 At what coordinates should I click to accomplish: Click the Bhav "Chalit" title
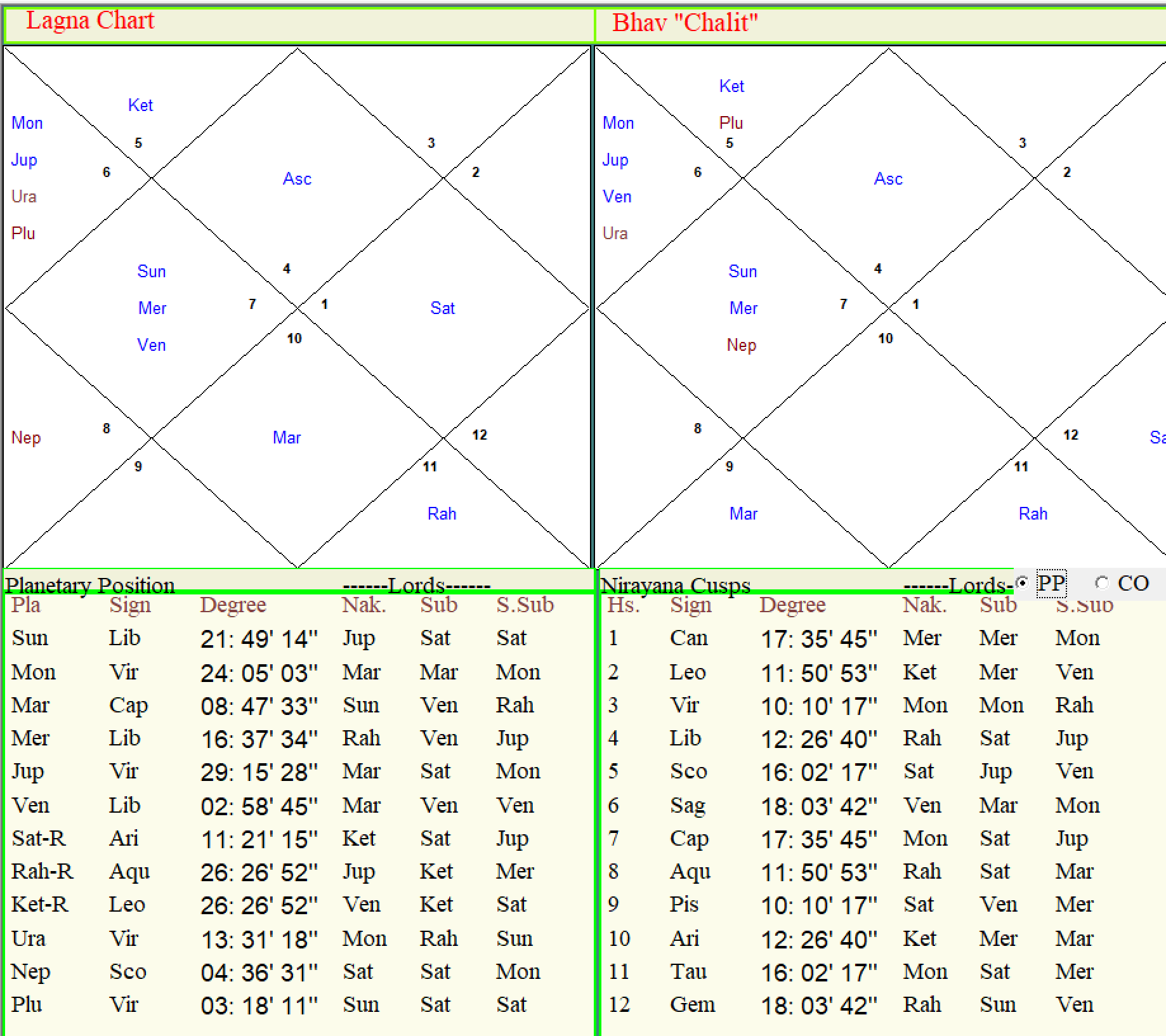[685, 23]
